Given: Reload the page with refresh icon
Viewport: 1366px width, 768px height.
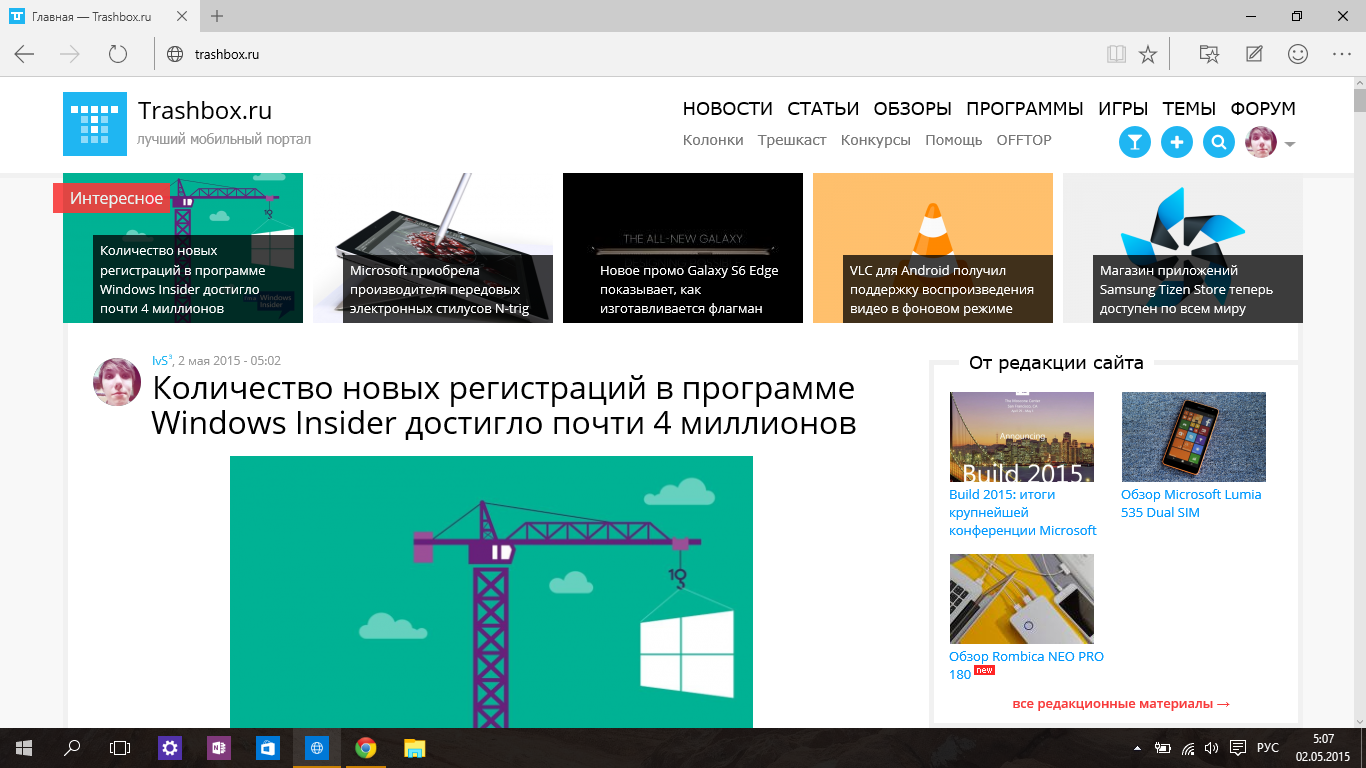Looking at the screenshot, I should pos(118,54).
